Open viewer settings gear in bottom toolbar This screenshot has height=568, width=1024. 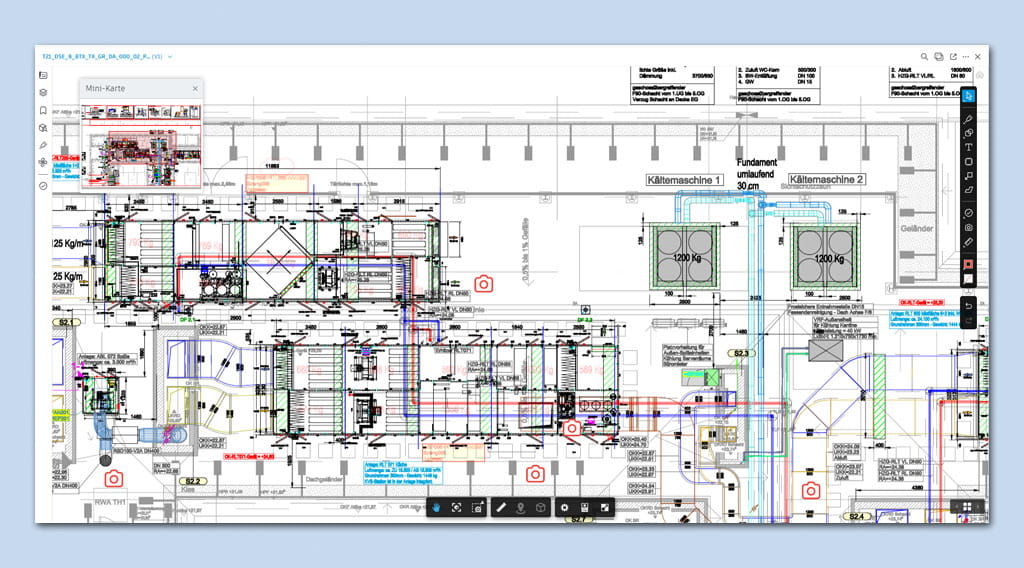[564, 508]
